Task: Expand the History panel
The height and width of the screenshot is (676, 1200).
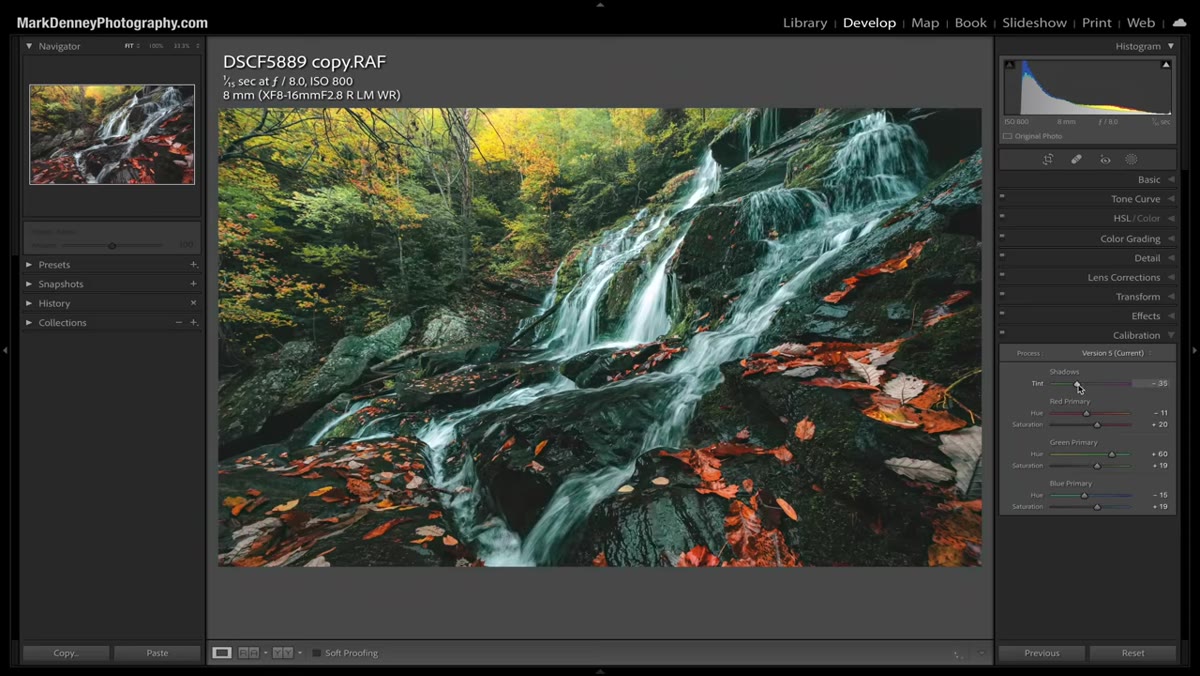Action: (x=29, y=303)
